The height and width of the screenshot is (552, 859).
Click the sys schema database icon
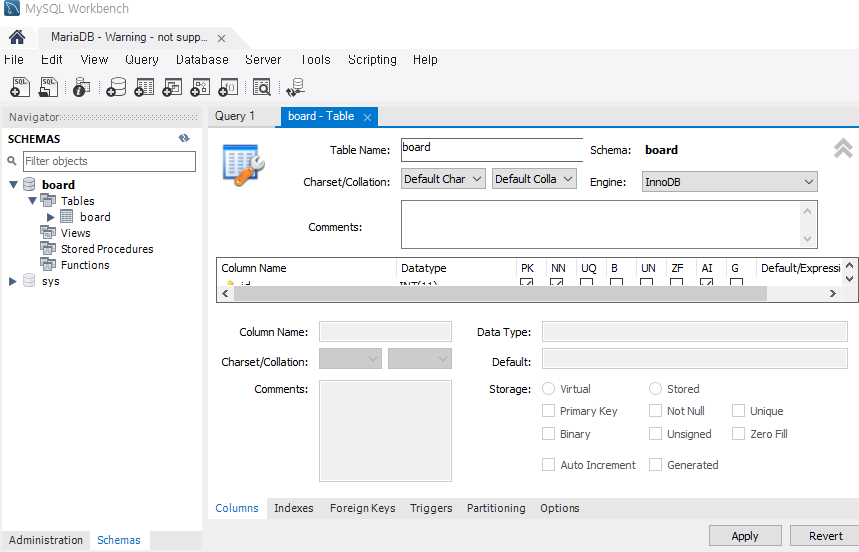29,281
